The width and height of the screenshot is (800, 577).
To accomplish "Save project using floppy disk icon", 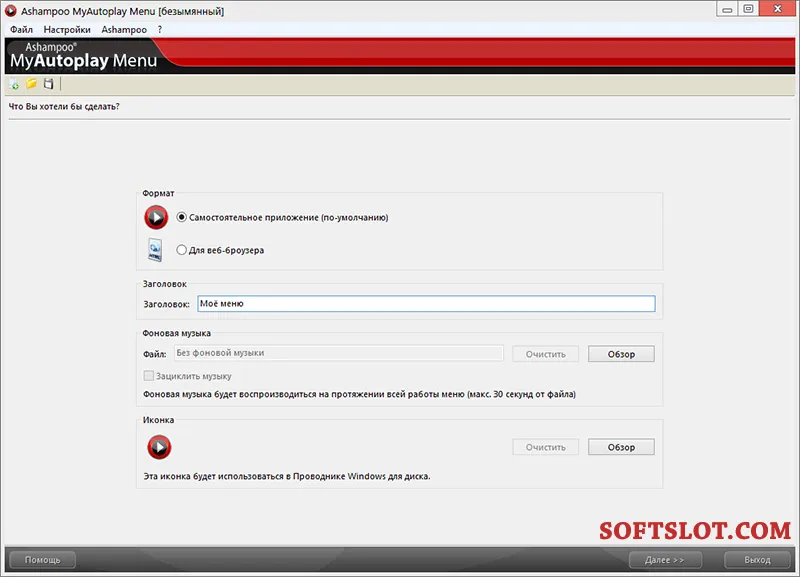I will tap(48, 84).
